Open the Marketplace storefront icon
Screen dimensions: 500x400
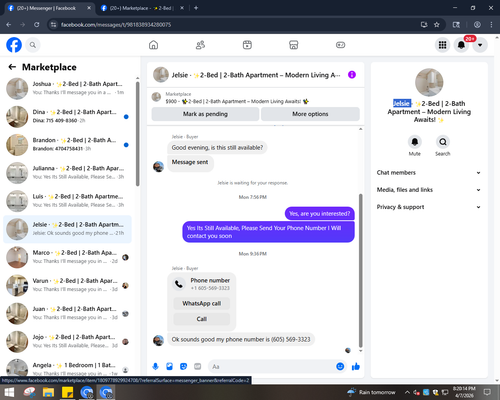294,45
